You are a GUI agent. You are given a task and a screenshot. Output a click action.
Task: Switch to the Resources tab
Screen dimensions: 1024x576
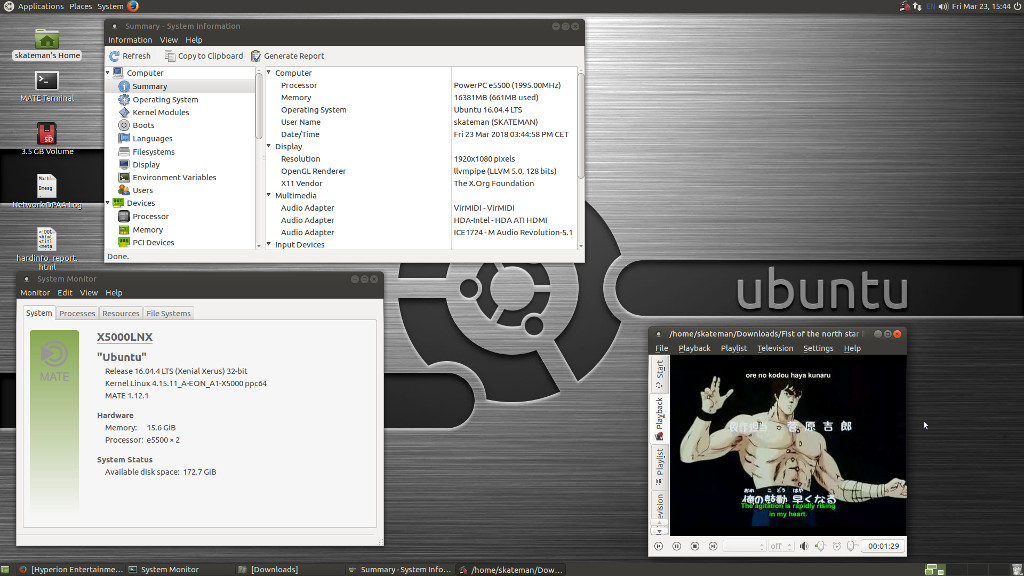(121, 313)
